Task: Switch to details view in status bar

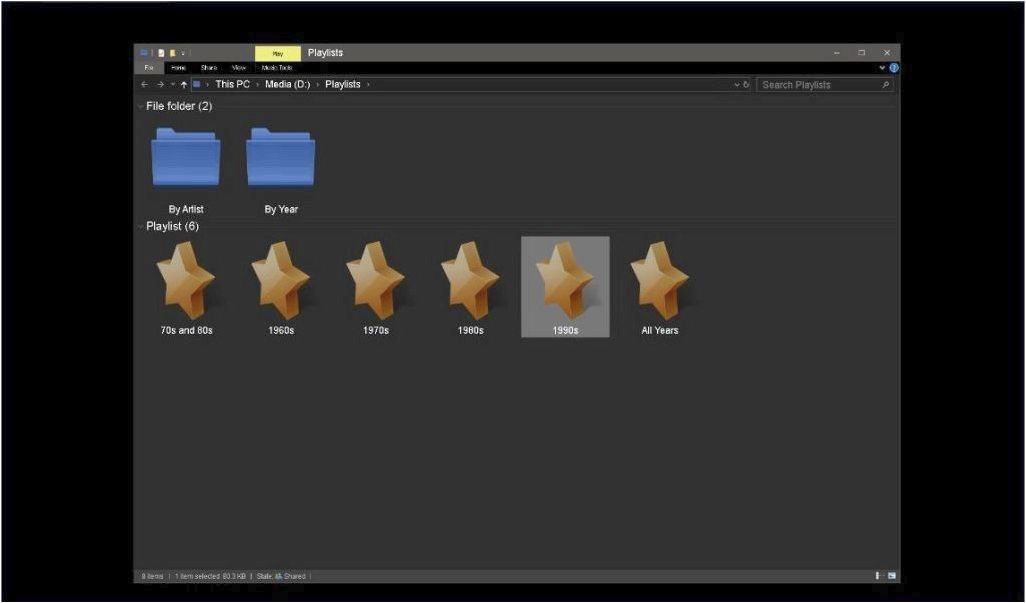Action: tap(878, 576)
